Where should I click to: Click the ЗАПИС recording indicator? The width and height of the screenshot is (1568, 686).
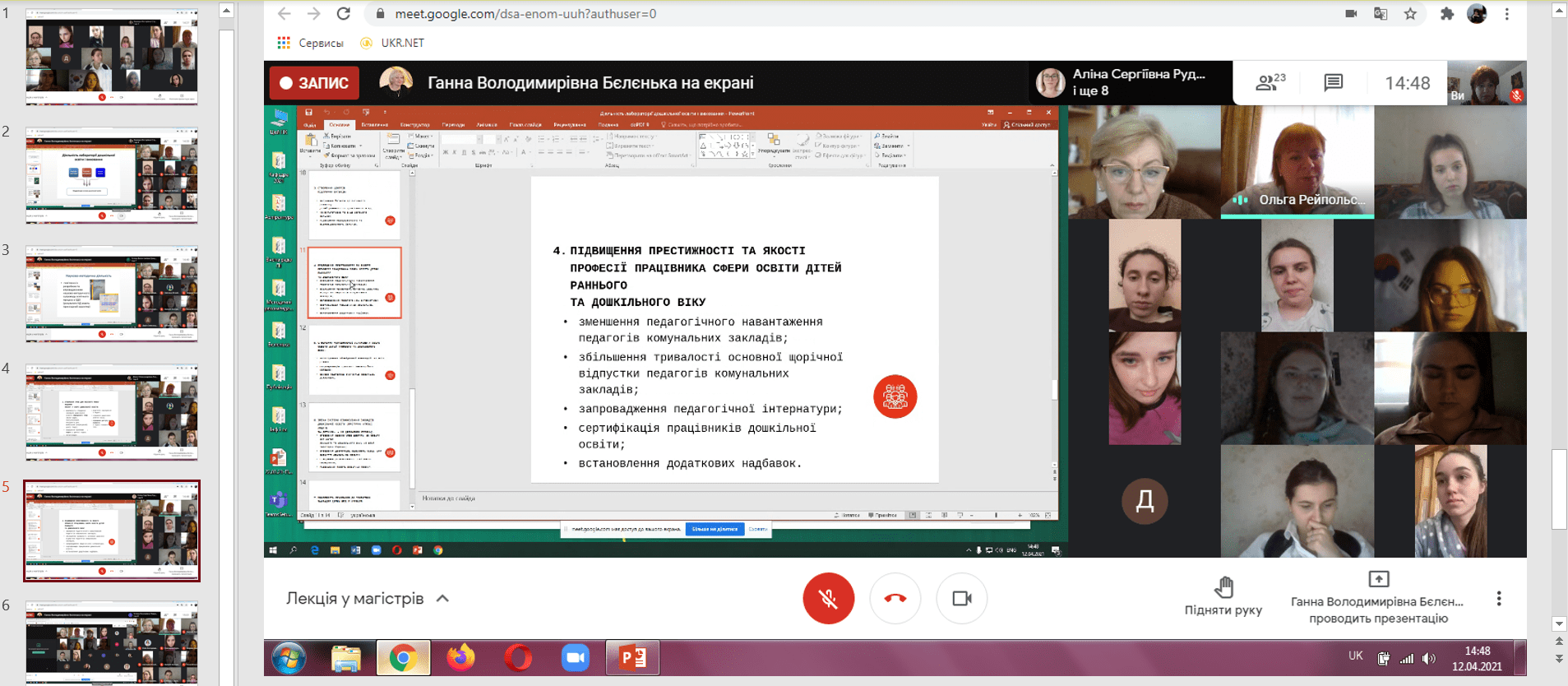click(315, 83)
